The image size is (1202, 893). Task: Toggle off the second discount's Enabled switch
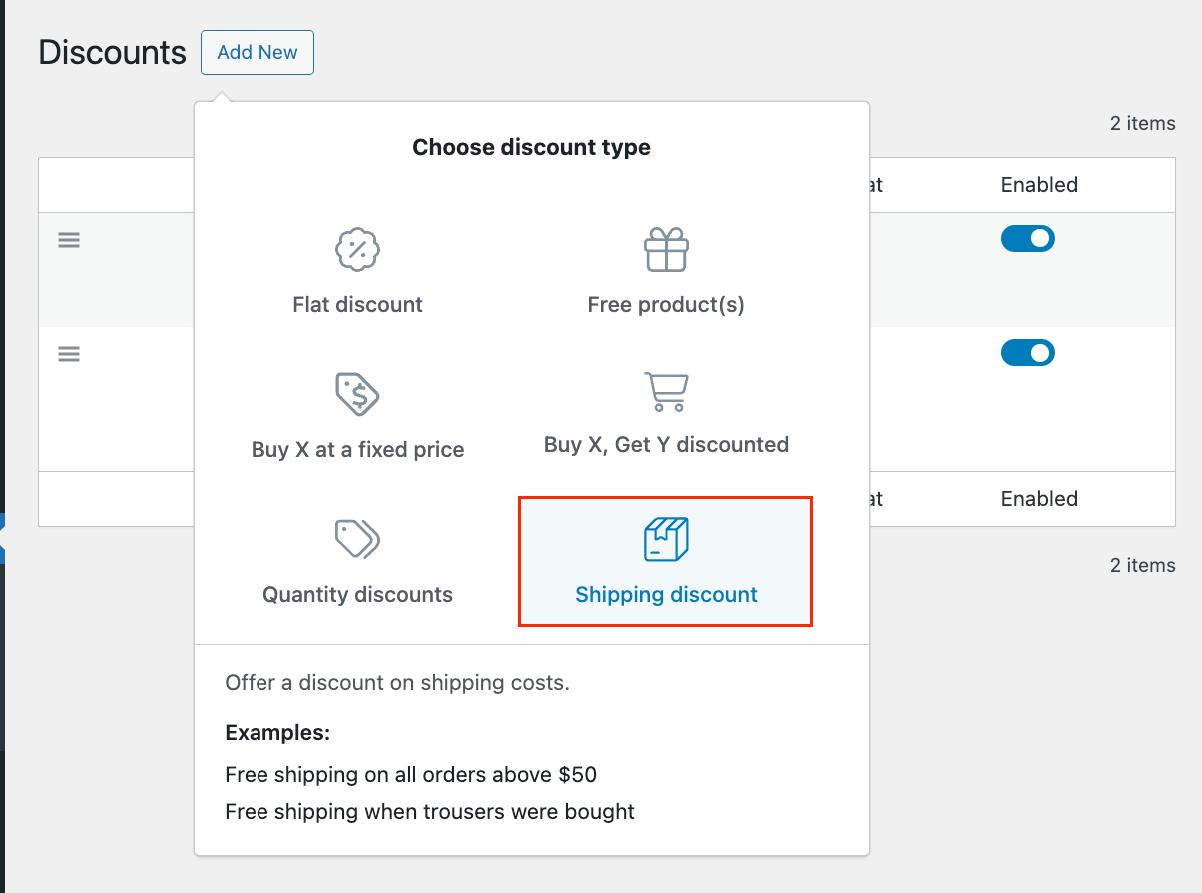tap(1027, 353)
